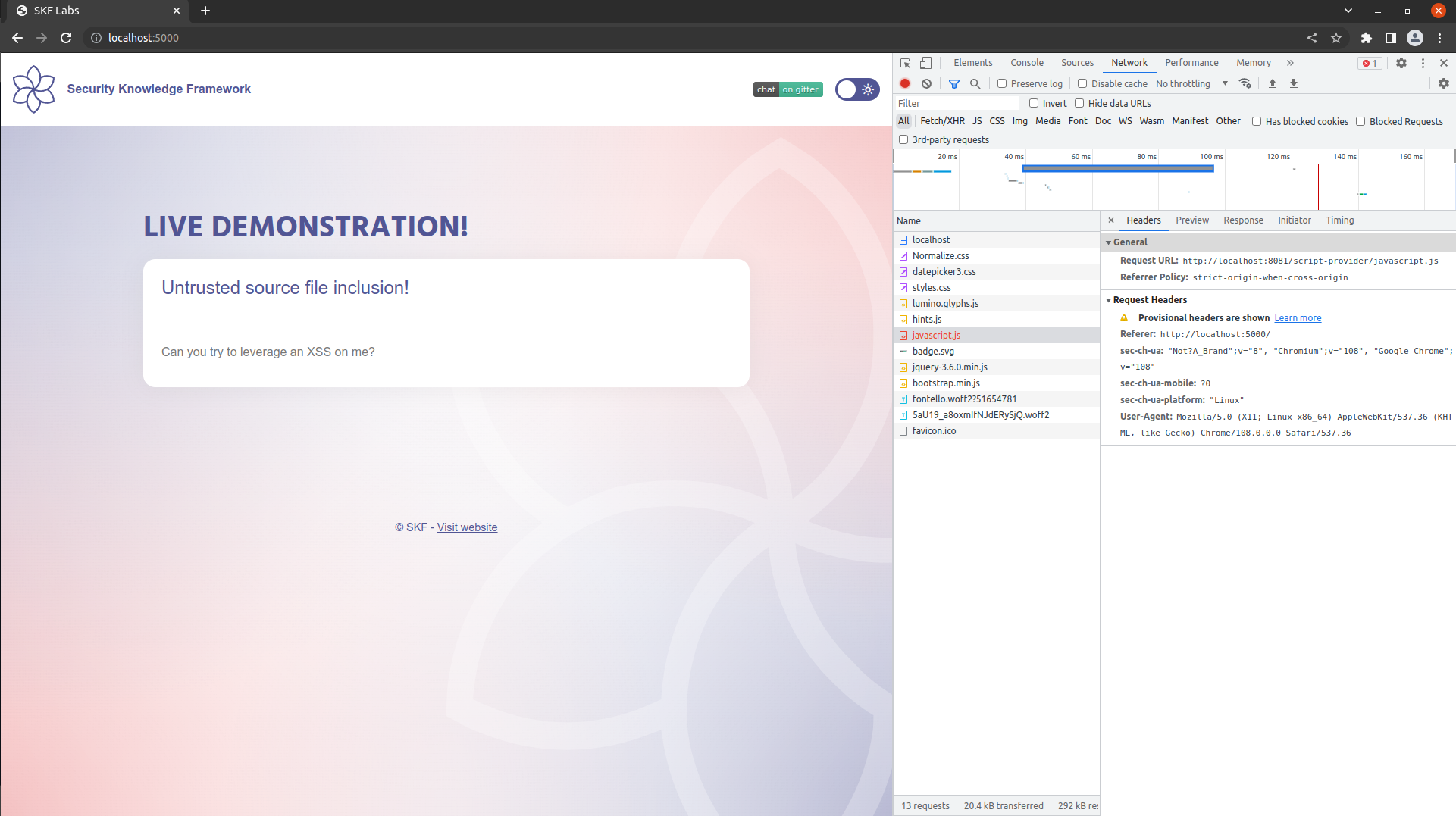Open the Preview tab
This screenshot has width=1456, height=816.
1192,220
